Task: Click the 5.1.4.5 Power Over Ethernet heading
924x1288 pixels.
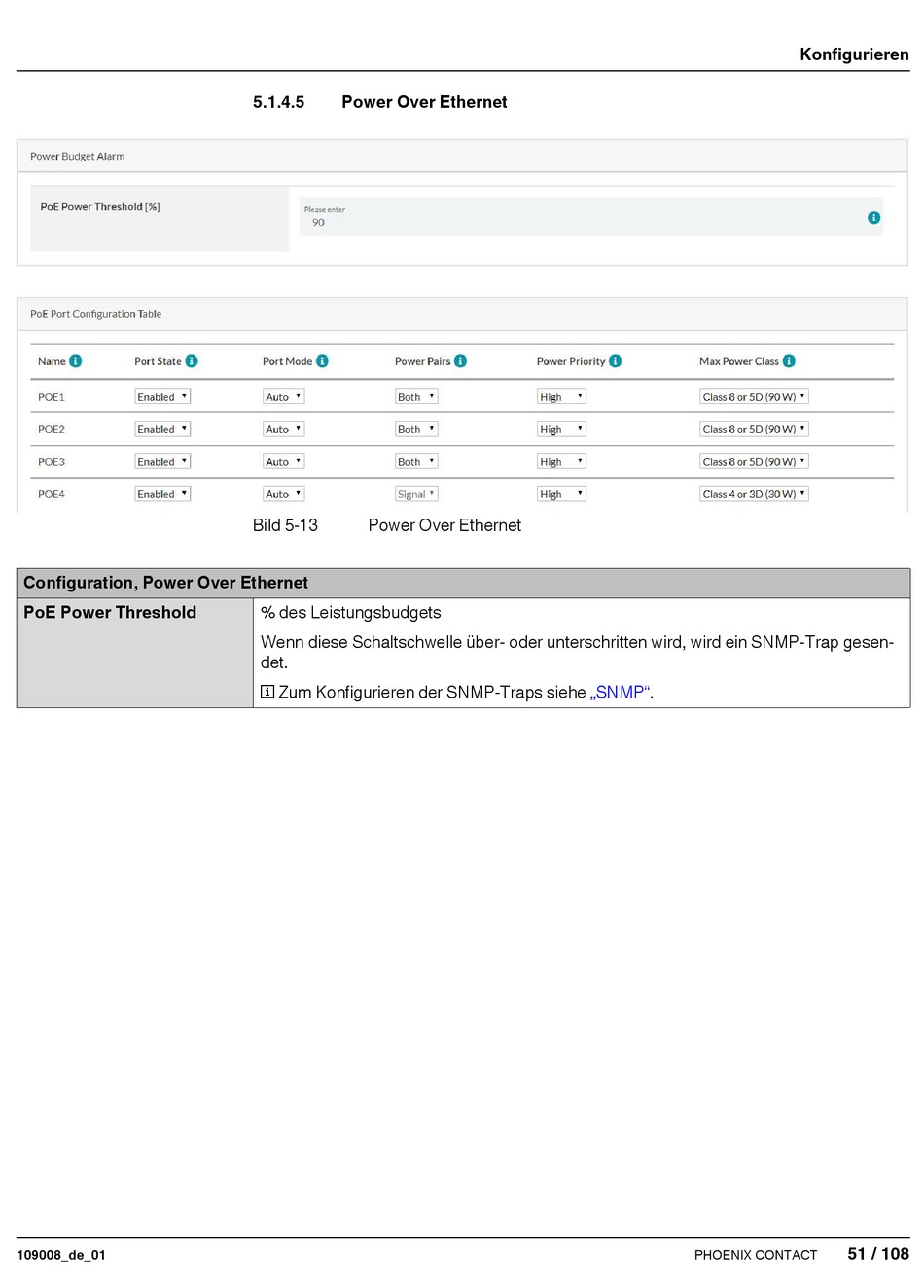Action: tap(380, 102)
